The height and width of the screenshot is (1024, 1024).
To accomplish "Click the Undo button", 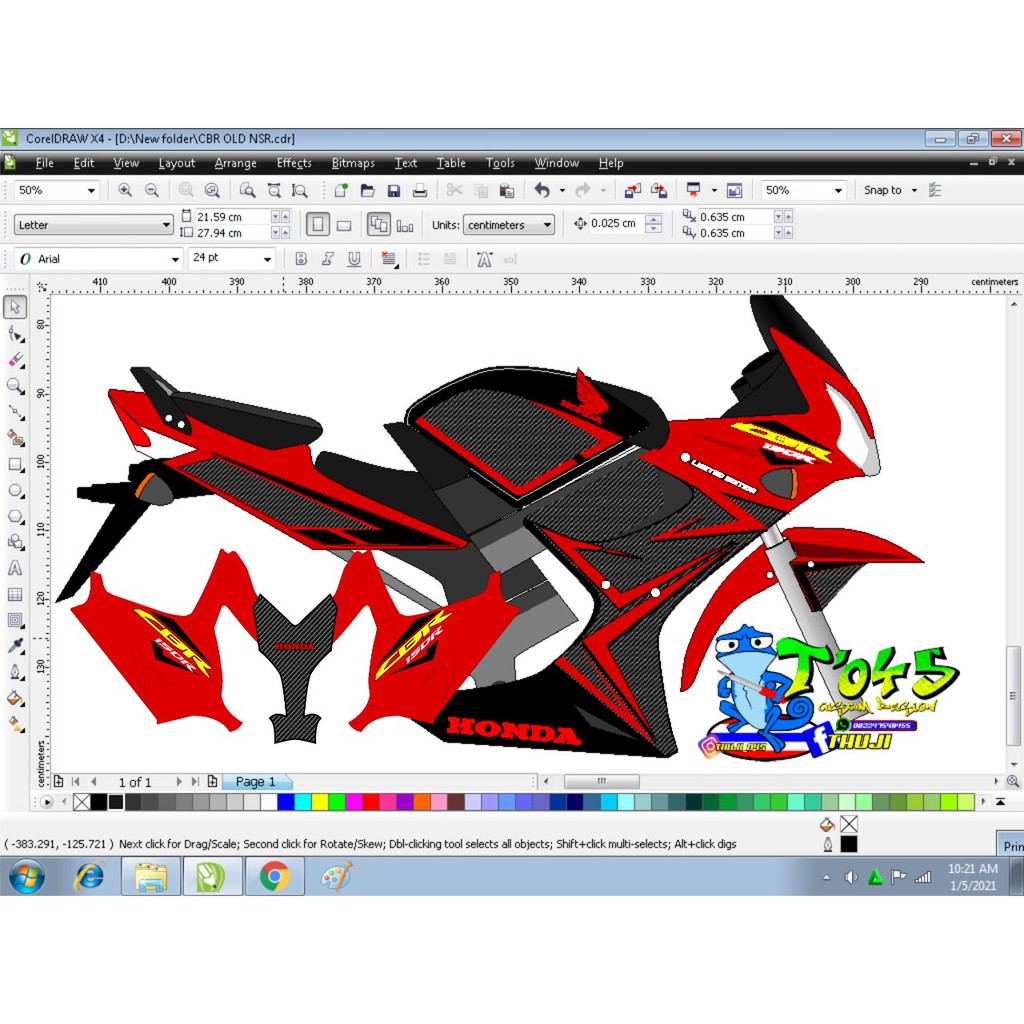I will click(541, 190).
